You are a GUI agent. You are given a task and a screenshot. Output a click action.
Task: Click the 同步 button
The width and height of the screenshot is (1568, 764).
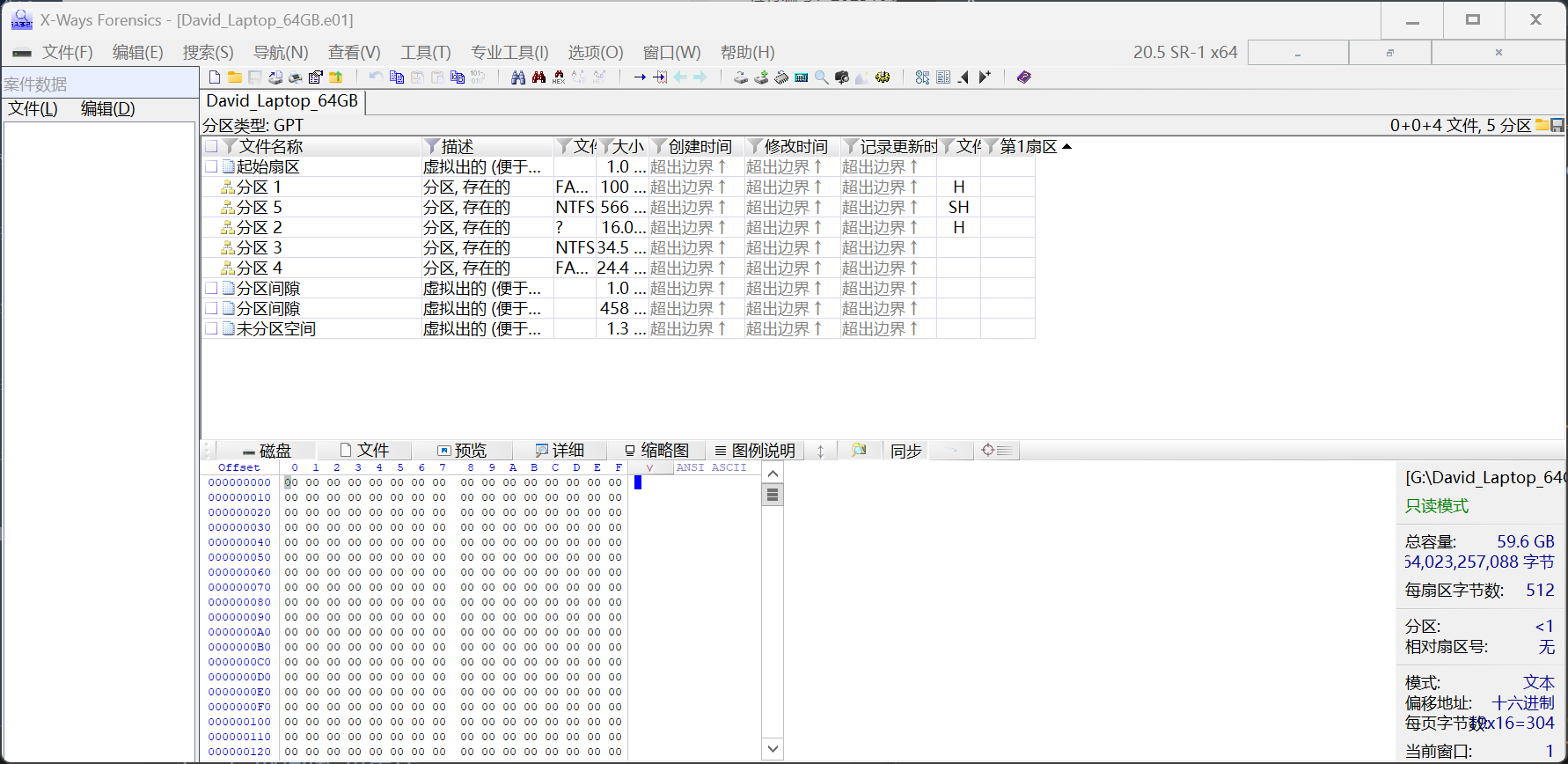click(905, 451)
